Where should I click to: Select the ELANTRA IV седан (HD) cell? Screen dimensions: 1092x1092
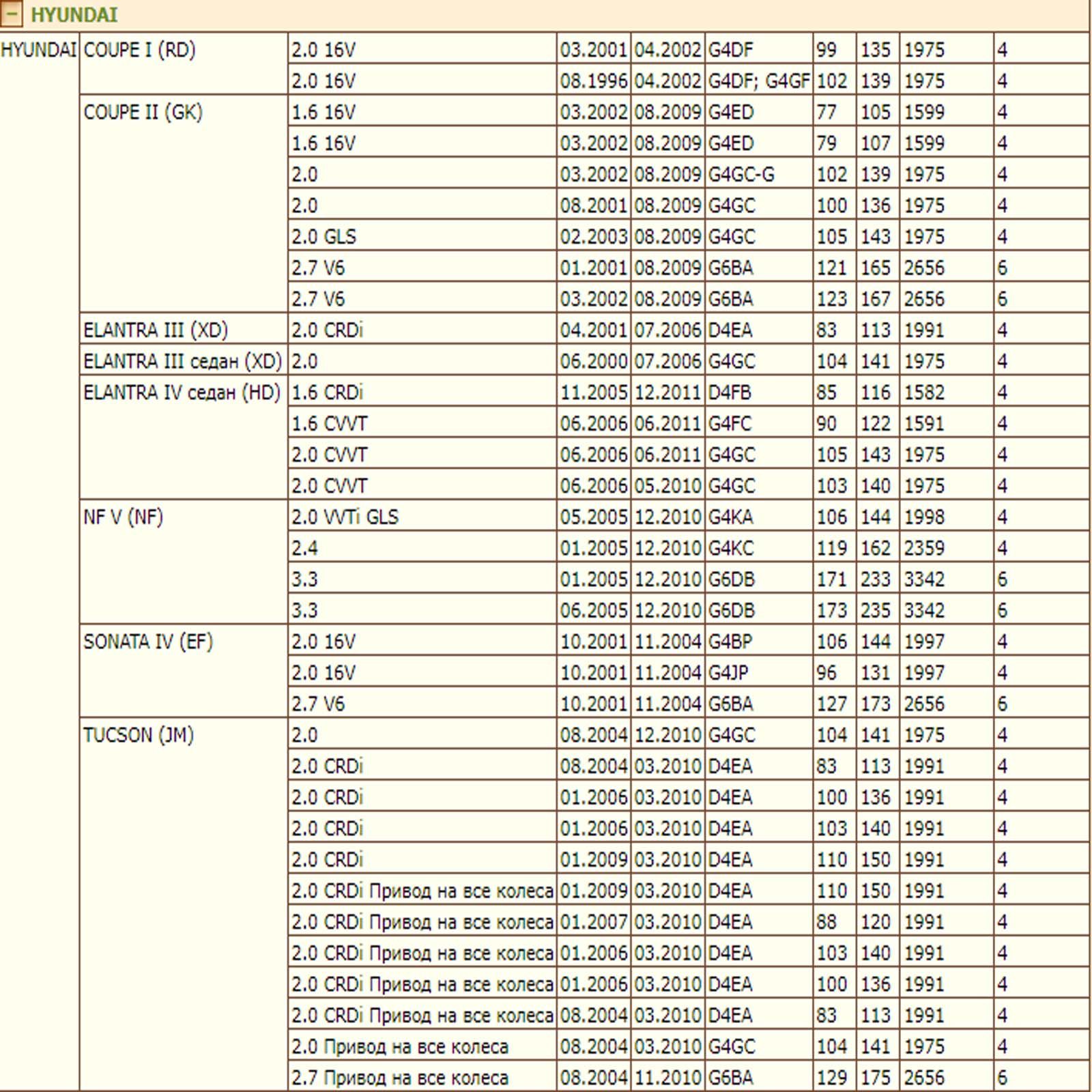tap(182, 392)
